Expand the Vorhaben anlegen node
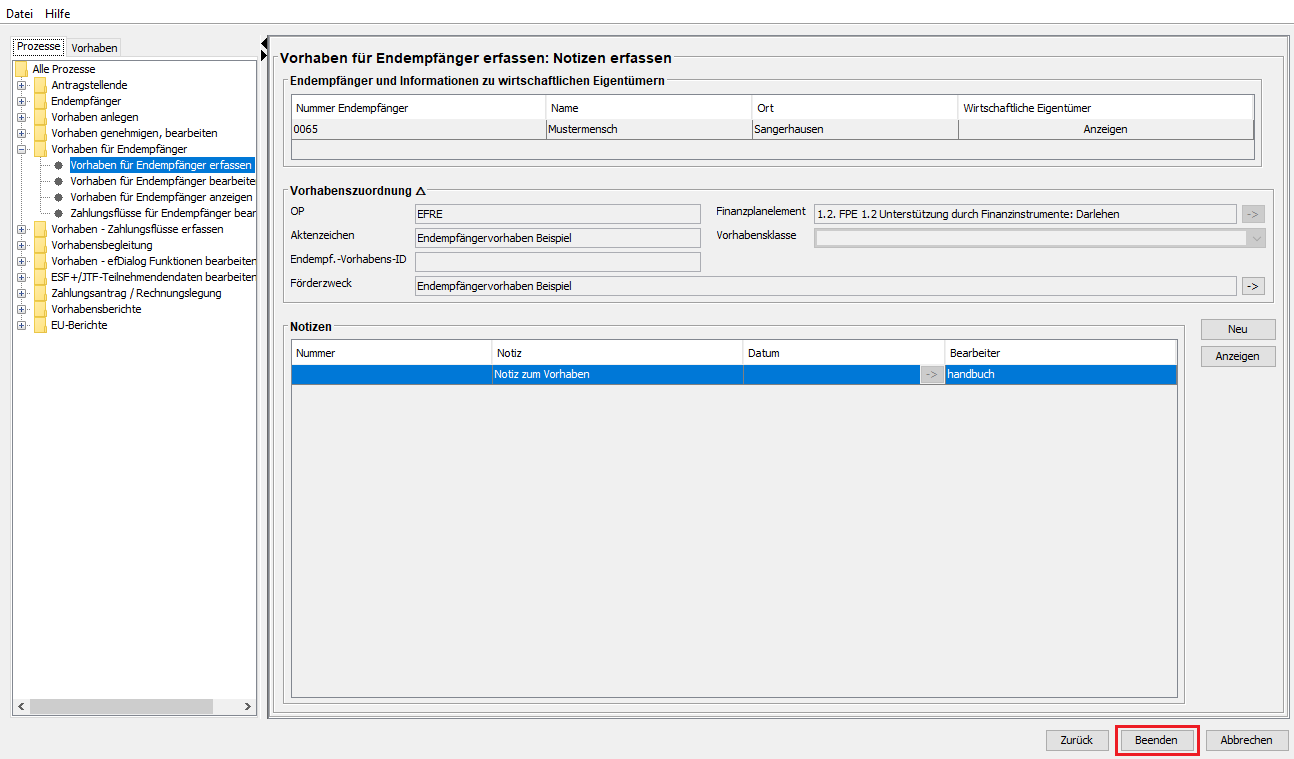 [x=21, y=117]
